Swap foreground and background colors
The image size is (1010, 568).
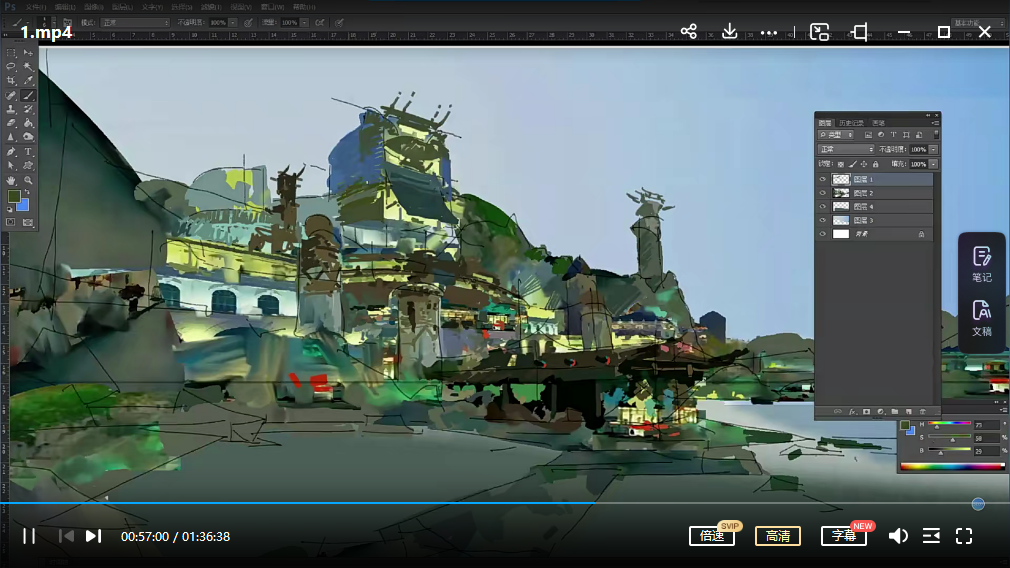point(27,193)
